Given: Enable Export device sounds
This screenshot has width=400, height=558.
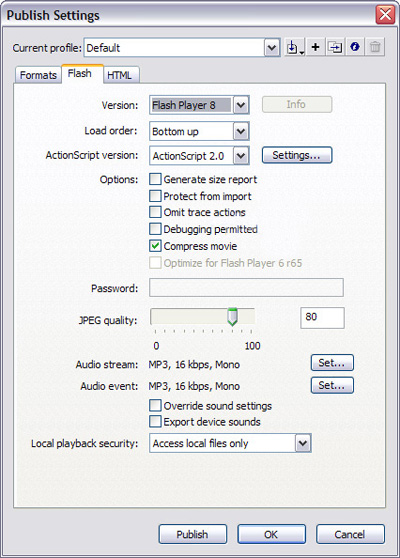Looking at the screenshot, I should pyautogui.click(x=155, y=422).
